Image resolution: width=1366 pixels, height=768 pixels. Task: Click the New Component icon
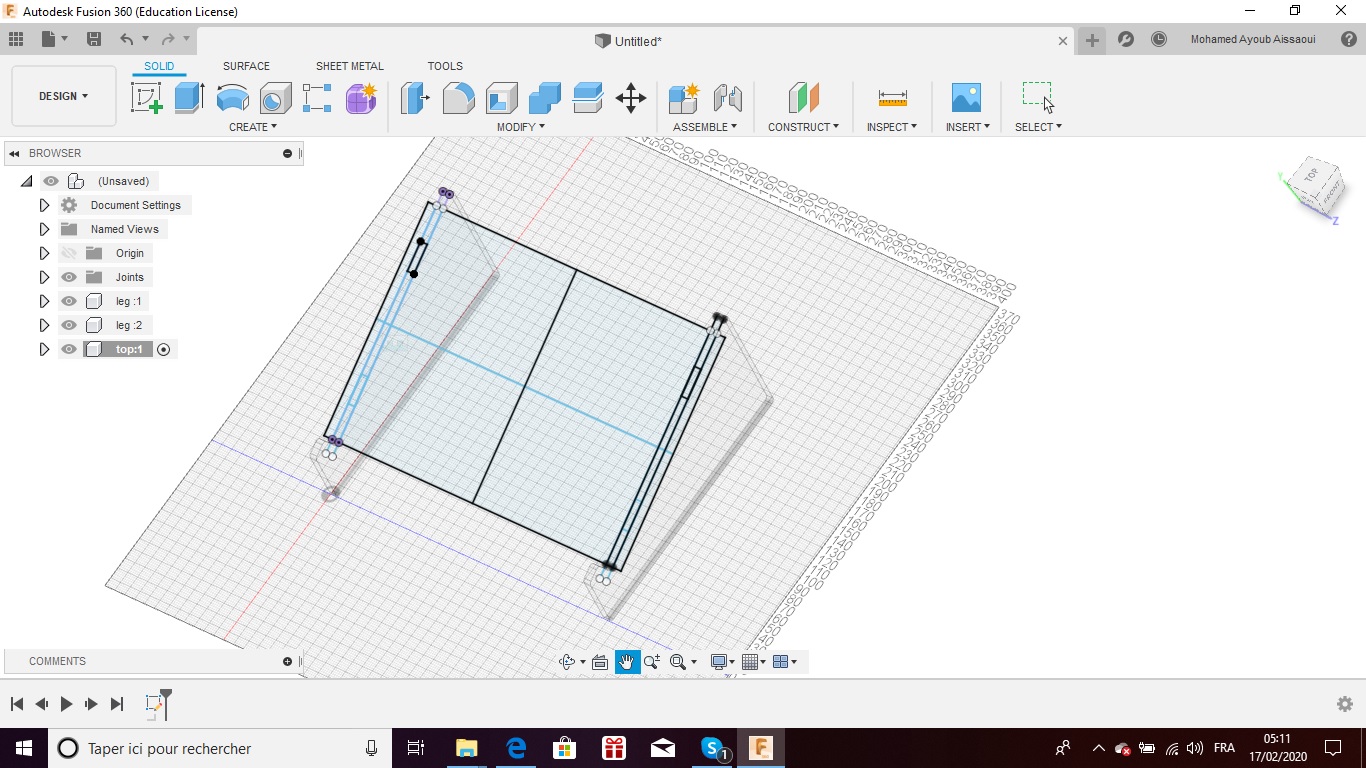pos(684,98)
